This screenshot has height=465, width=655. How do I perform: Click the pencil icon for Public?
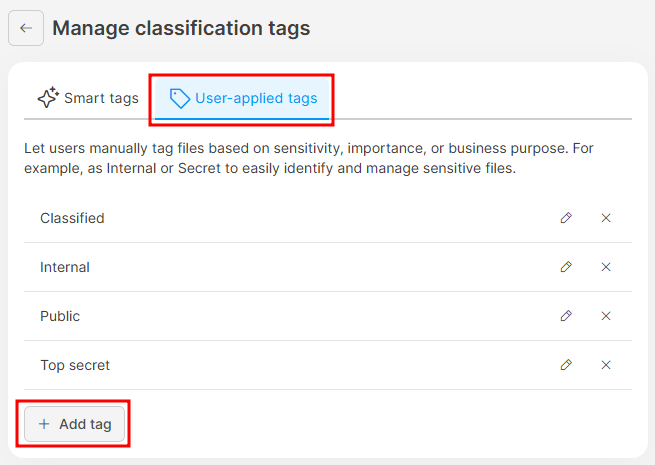[566, 316]
